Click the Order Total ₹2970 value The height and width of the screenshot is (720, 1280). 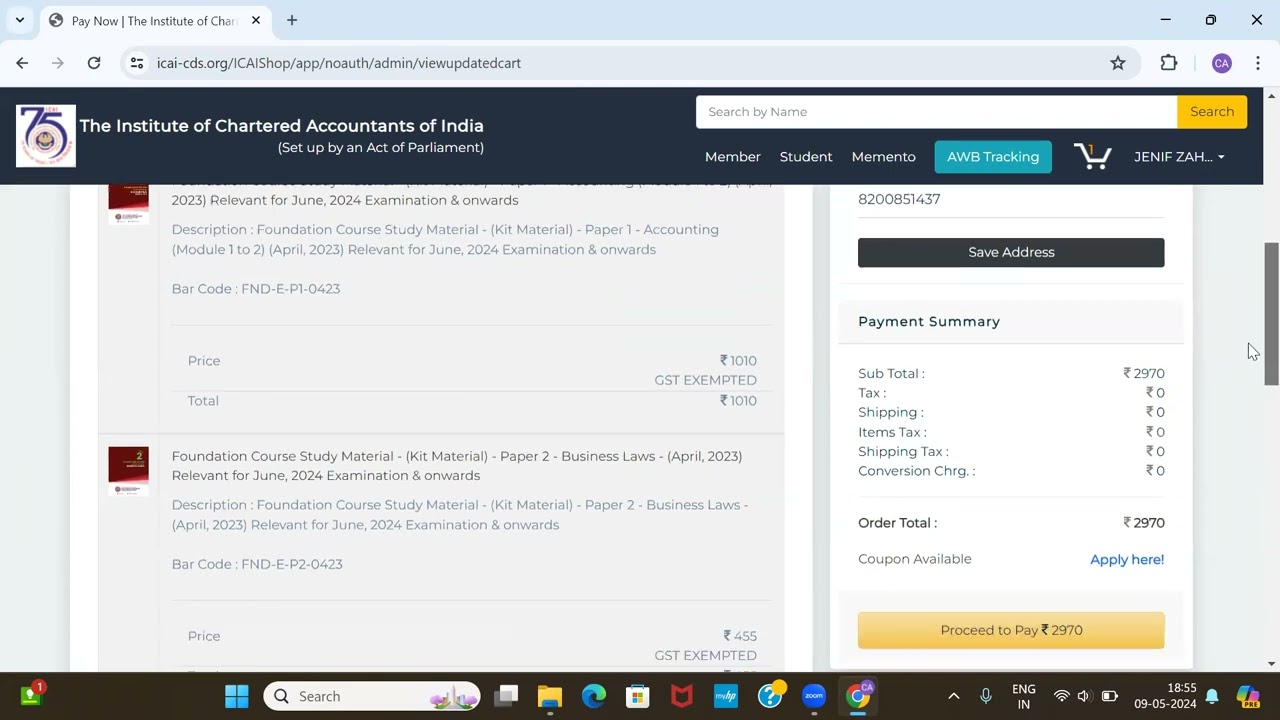(1144, 523)
